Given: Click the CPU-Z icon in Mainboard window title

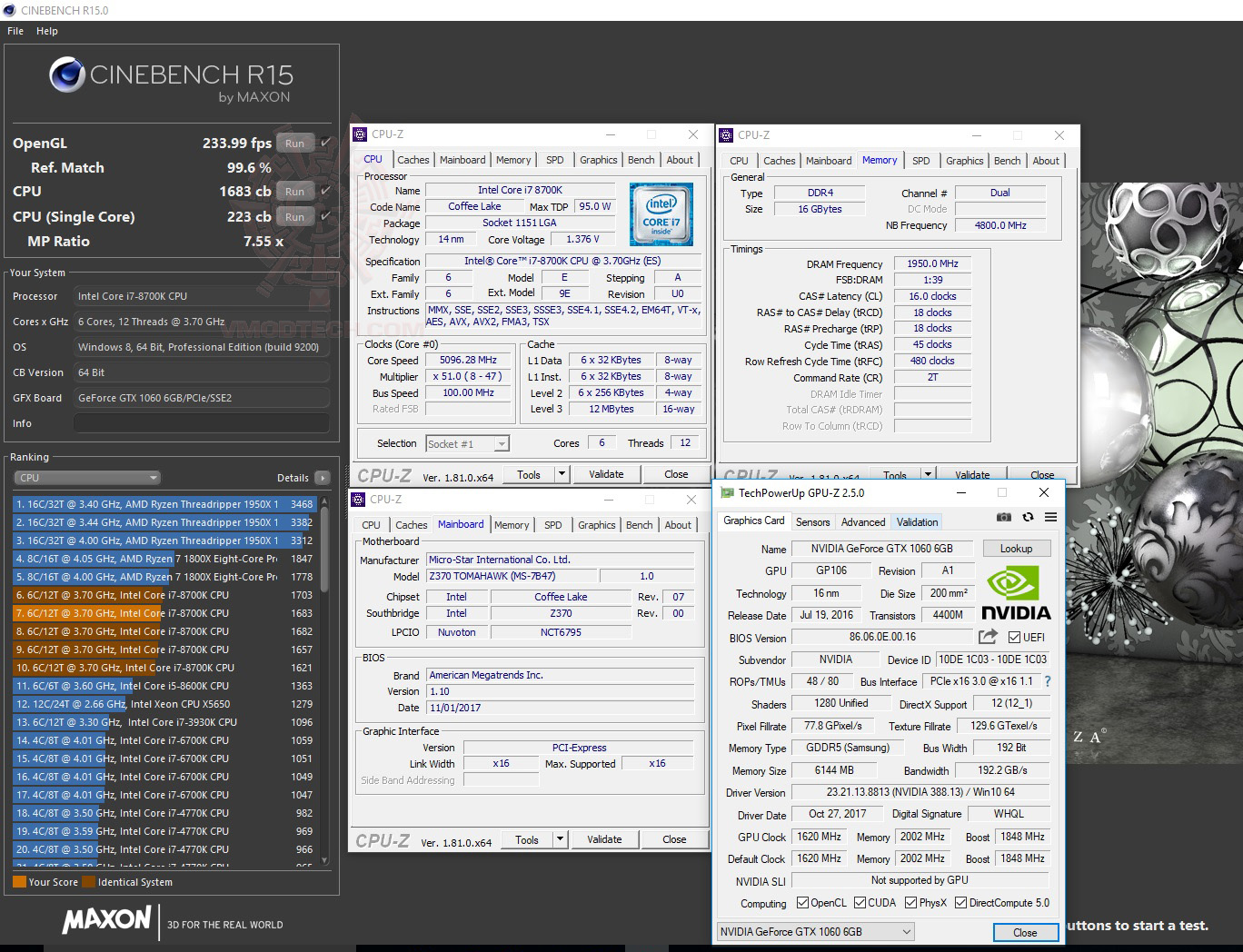Looking at the screenshot, I should [x=359, y=500].
